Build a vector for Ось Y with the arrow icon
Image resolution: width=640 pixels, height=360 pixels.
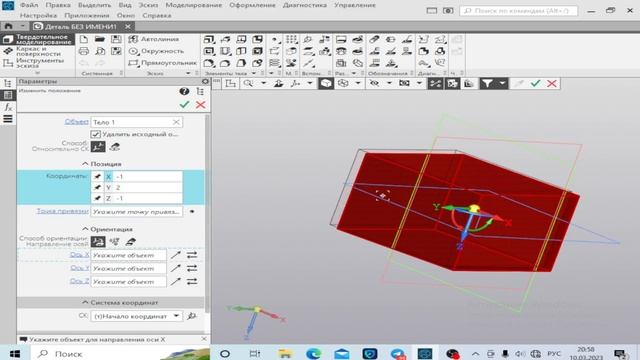(176, 268)
